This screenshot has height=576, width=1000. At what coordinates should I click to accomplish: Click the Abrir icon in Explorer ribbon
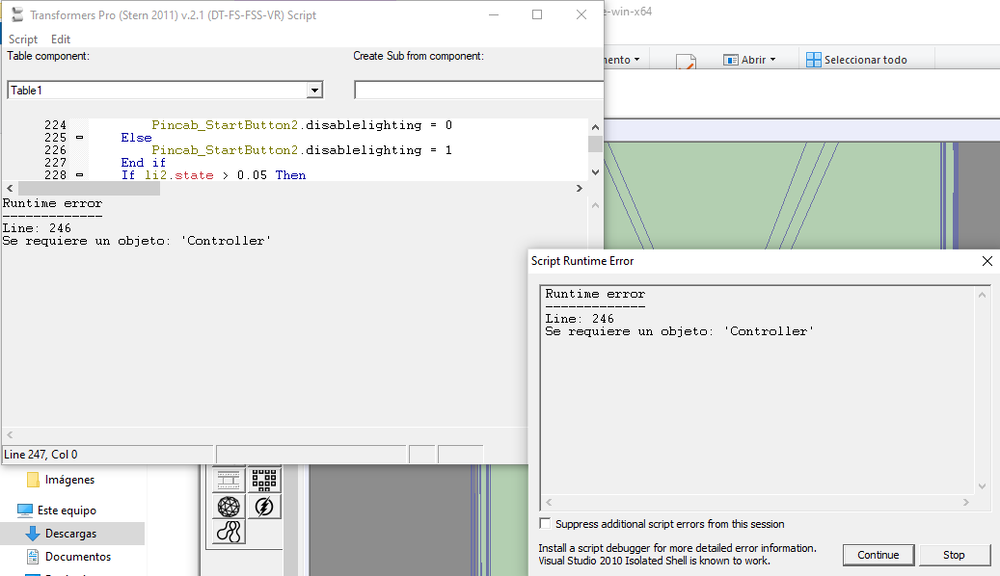(x=730, y=60)
